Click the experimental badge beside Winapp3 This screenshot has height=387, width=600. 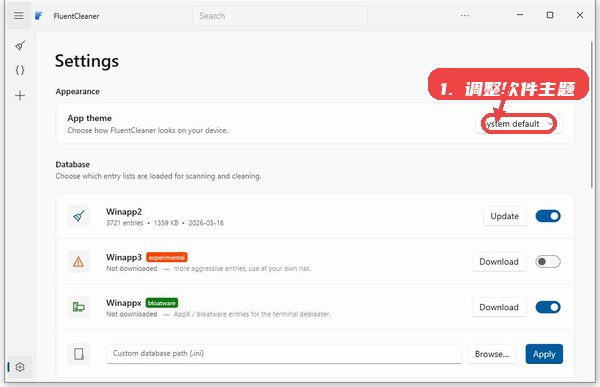pos(166,257)
